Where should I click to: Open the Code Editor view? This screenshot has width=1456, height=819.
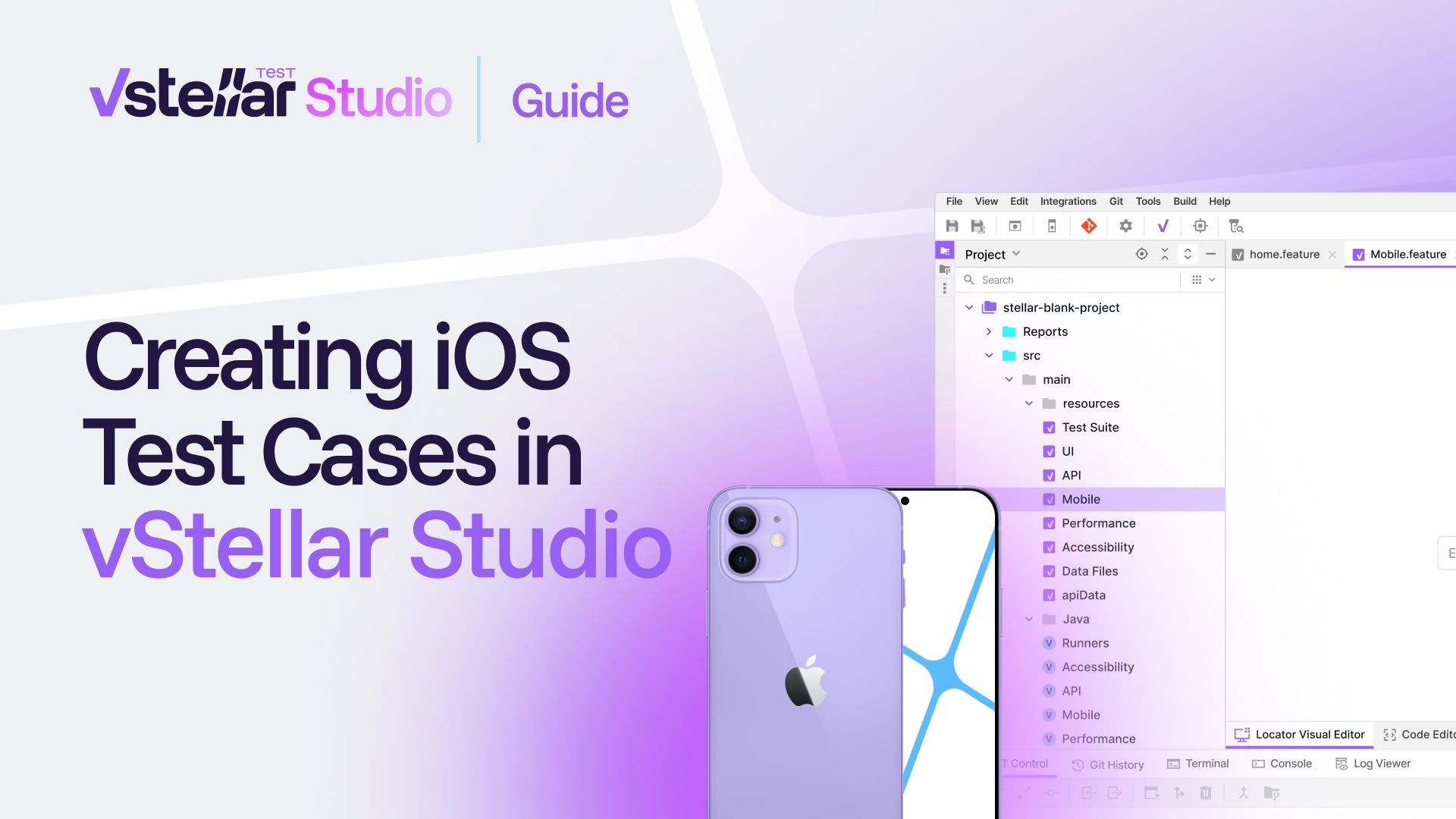coord(1426,734)
